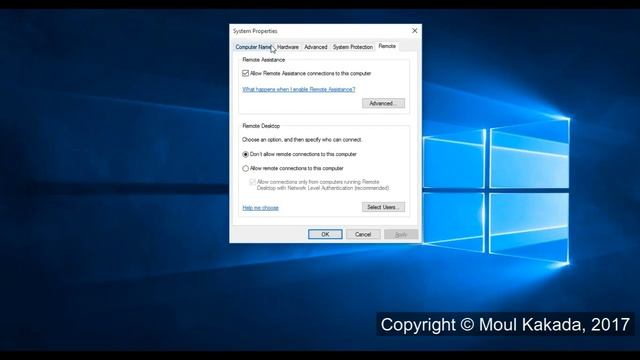Go to the Advanced tab
This screenshot has height=360, width=640.
pos(316,47)
